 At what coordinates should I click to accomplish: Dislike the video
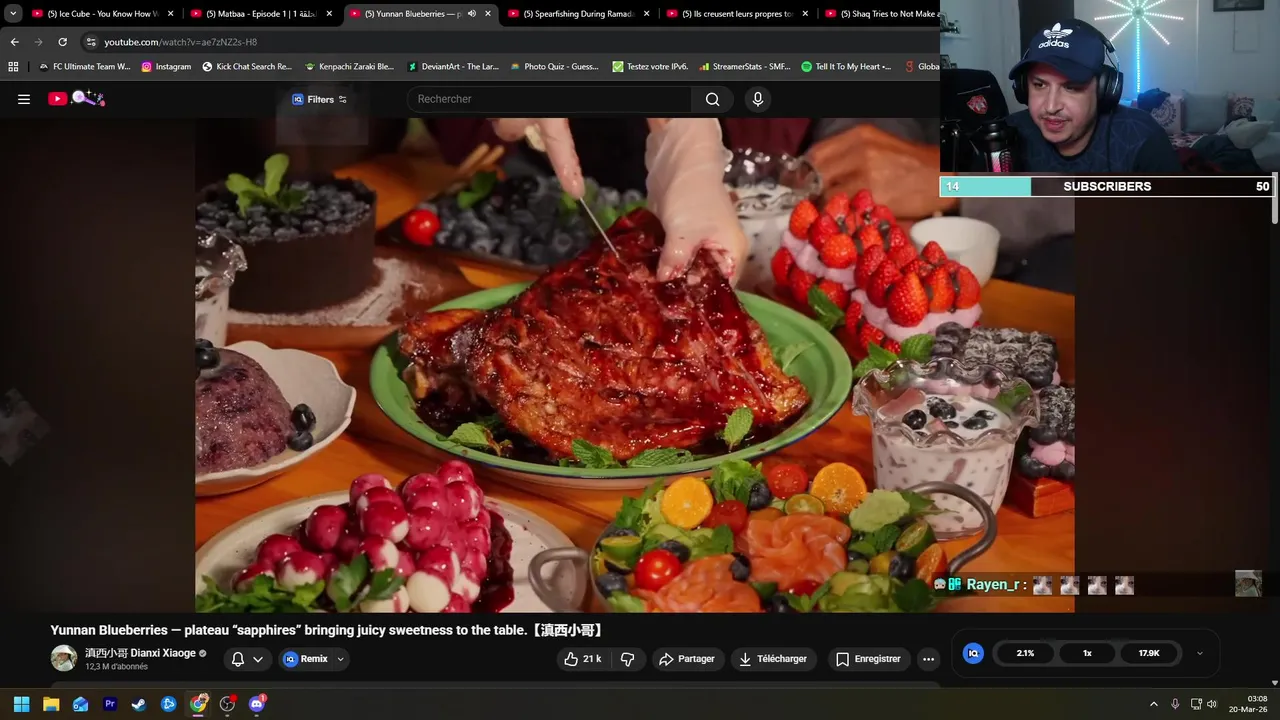[628, 659]
